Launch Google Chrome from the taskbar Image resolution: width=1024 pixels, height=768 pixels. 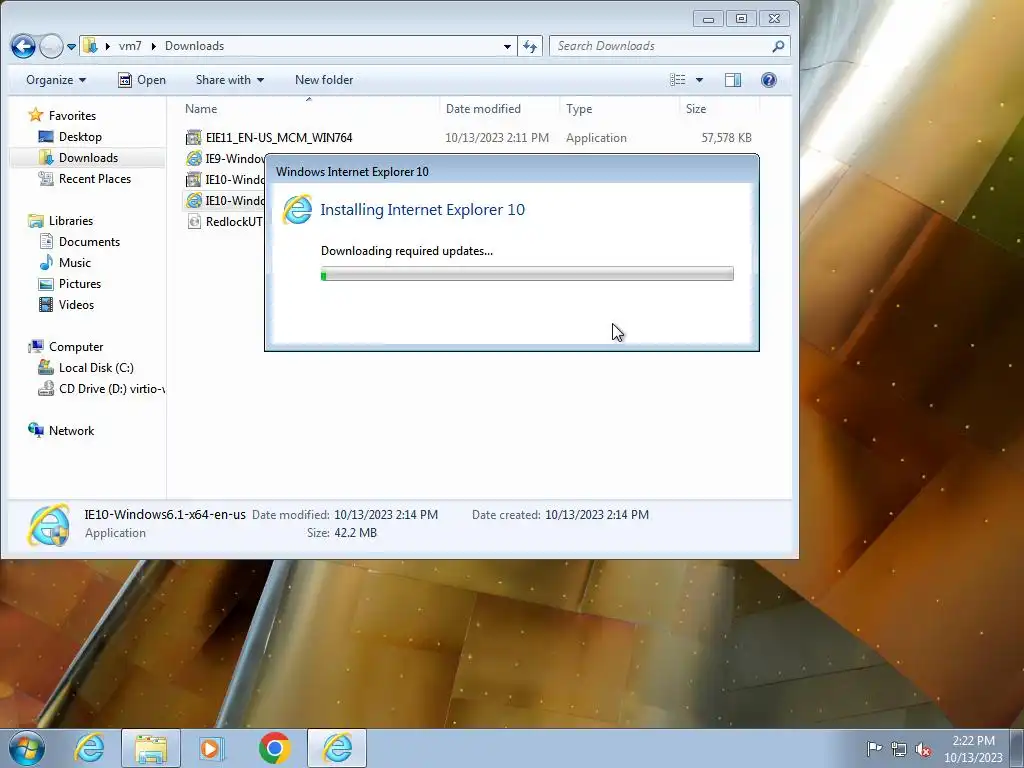coord(274,748)
